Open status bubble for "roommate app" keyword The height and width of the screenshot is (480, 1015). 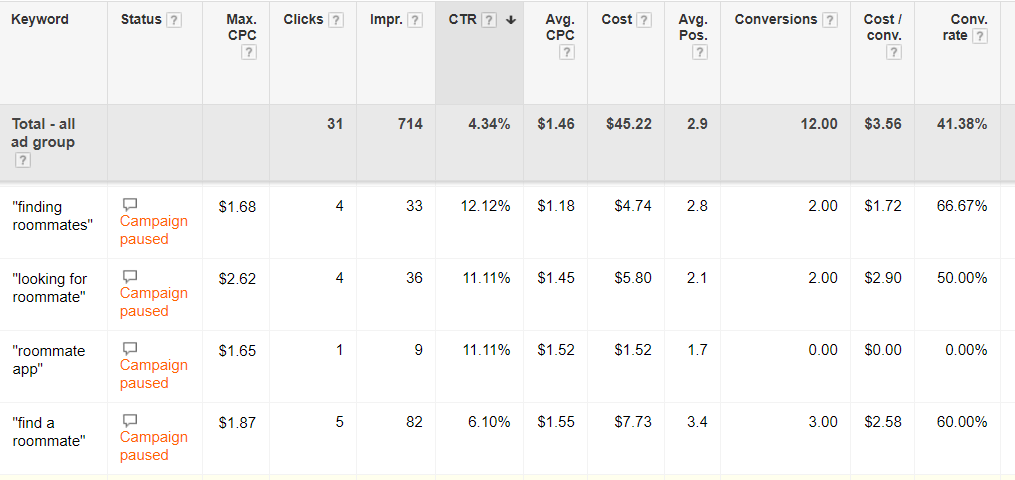coord(129,348)
